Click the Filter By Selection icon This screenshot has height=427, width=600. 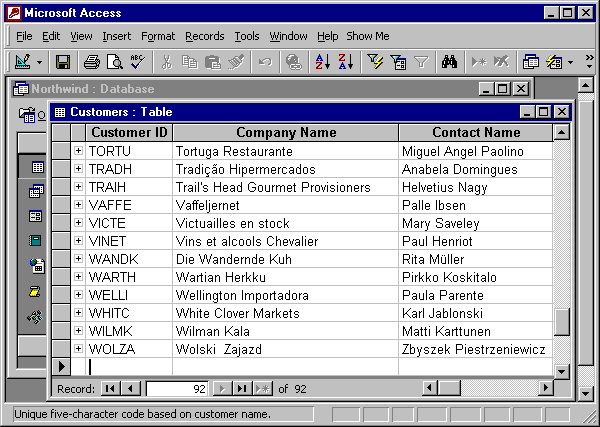point(376,62)
